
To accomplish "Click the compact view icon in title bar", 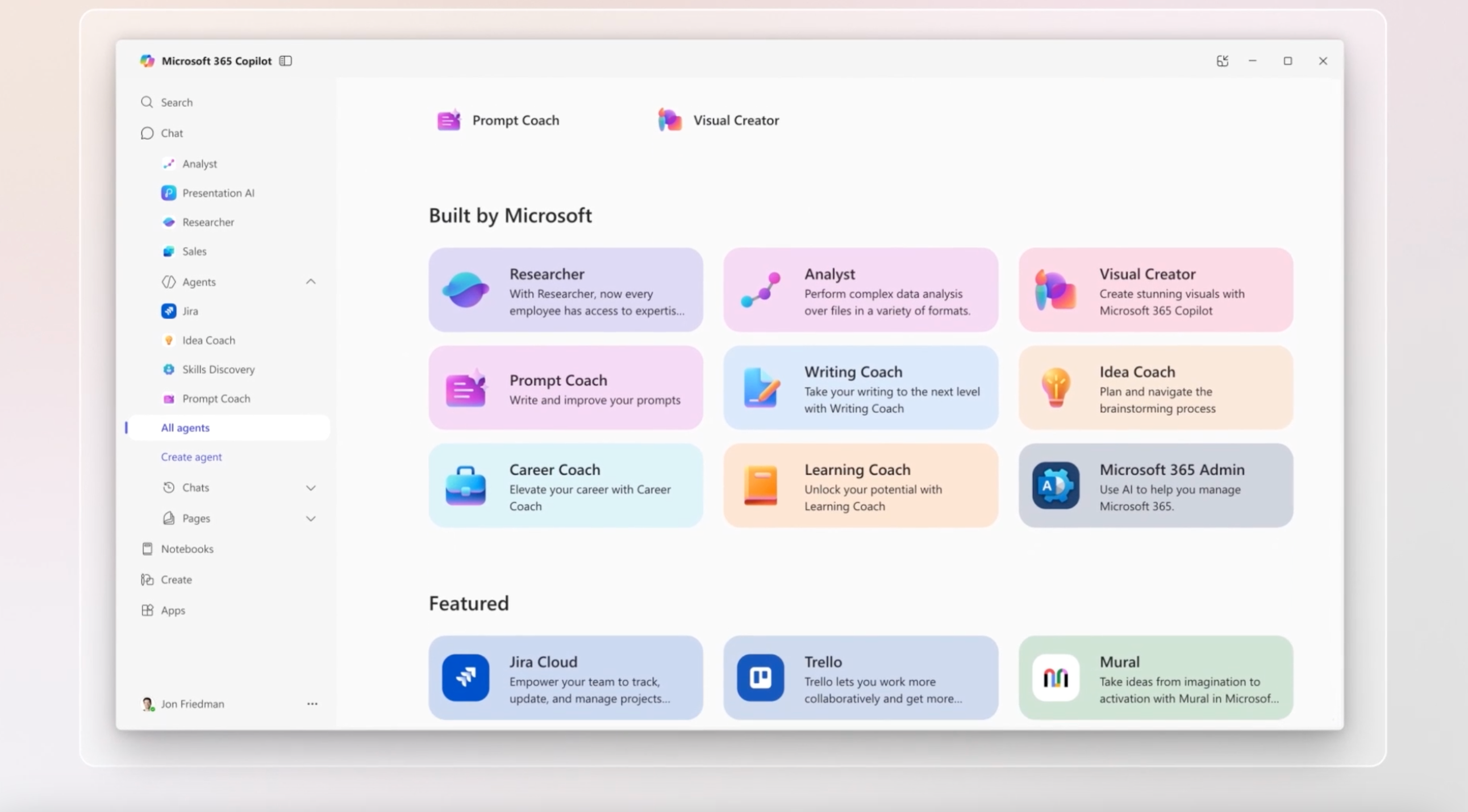I will pyautogui.click(x=1223, y=61).
